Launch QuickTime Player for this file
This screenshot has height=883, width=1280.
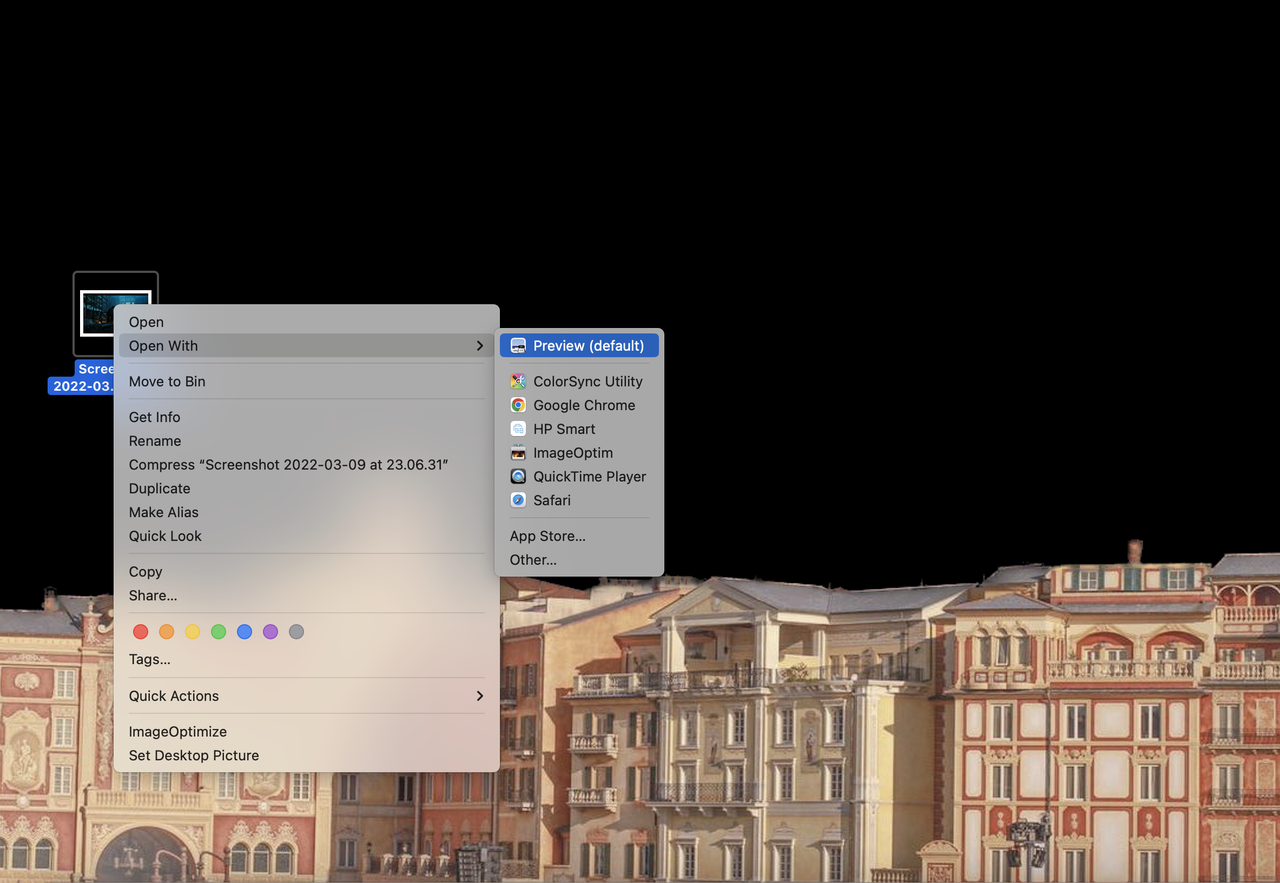588,476
